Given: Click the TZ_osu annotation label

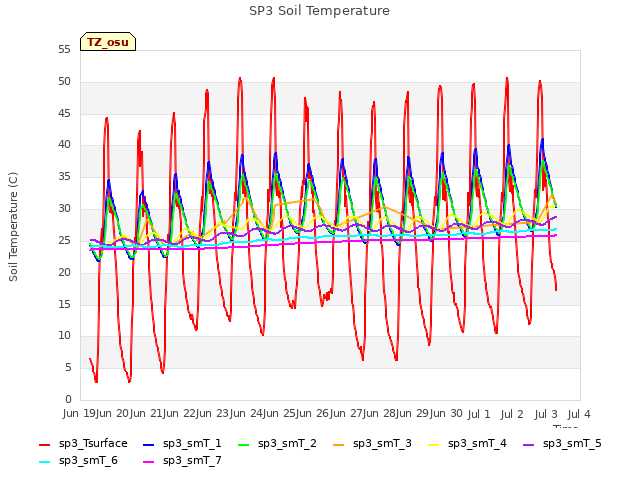Looking at the screenshot, I should point(108,42).
